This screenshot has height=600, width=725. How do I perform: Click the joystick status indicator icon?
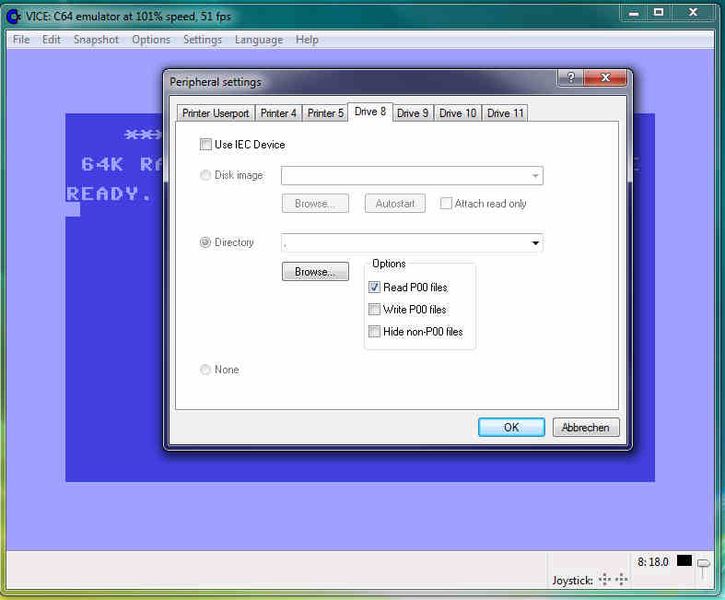611,579
